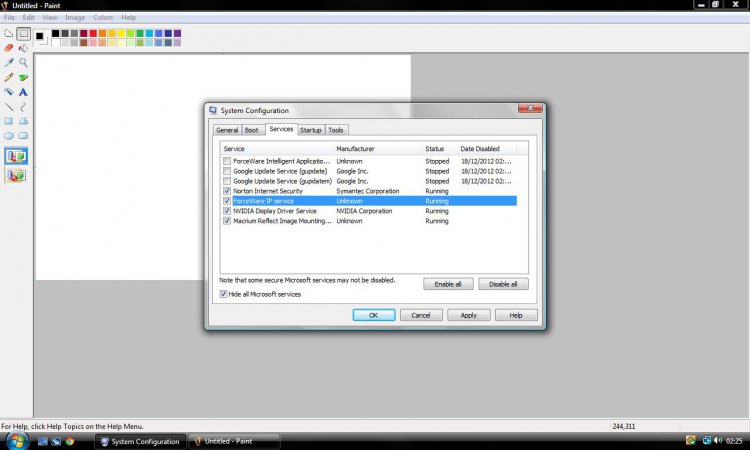Switch to System Configuration taskbar button
This screenshot has height=450, width=750.
point(140,441)
